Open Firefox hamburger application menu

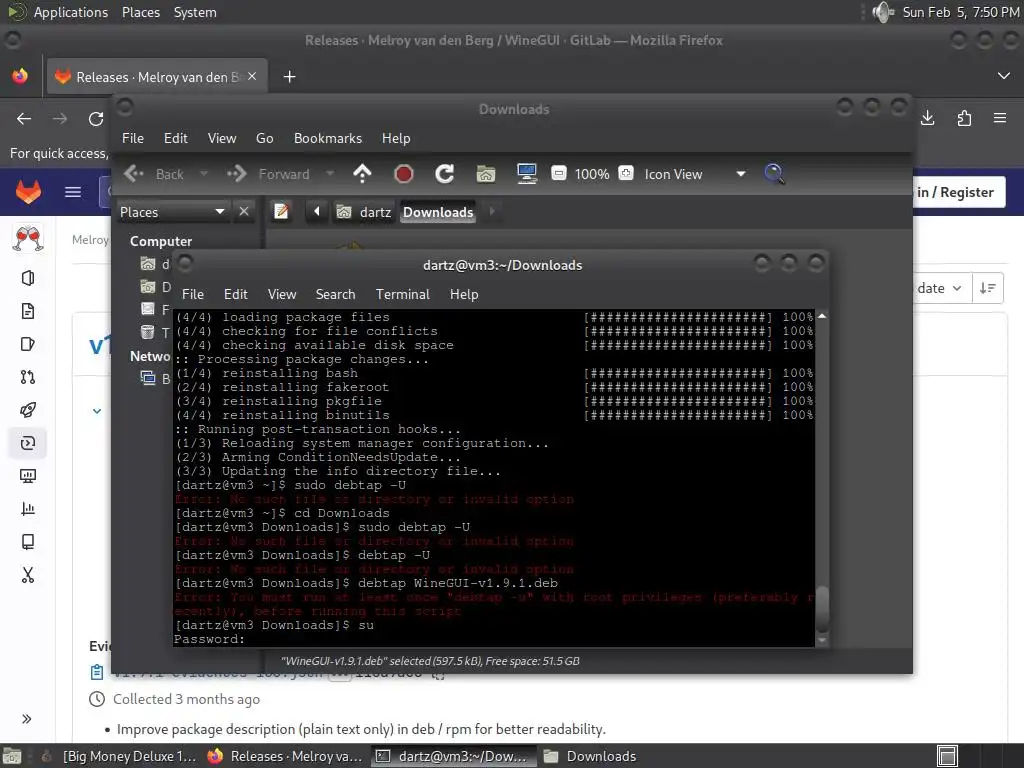(1000, 118)
